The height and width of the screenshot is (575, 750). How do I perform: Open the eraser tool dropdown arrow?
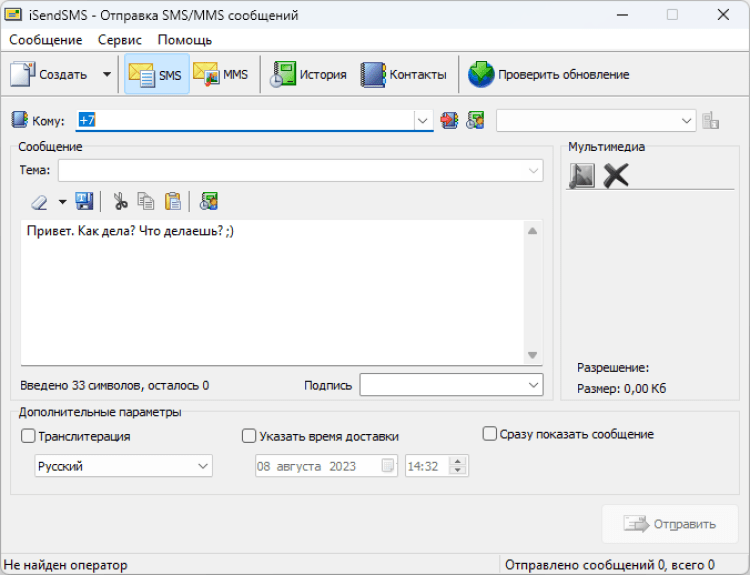coord(62,202)
